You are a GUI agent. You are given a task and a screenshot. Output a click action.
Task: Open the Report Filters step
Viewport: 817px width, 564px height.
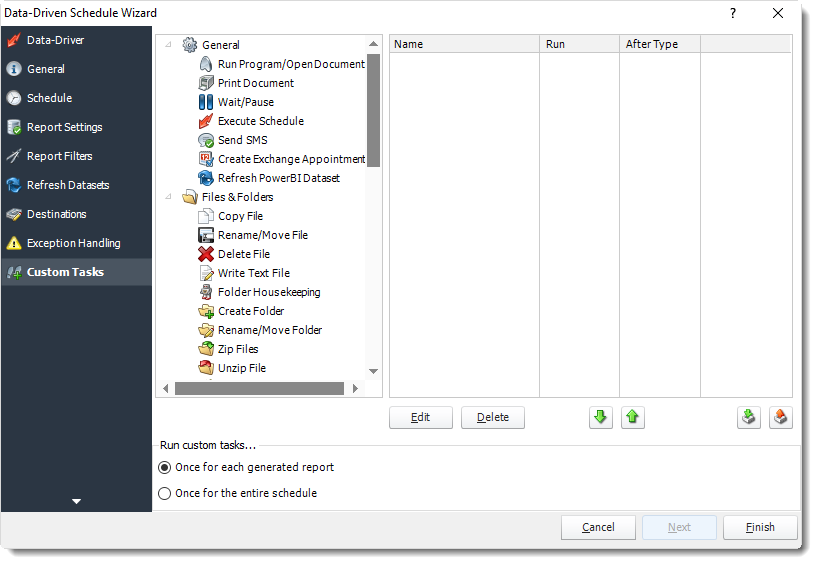tap(76, 156)
